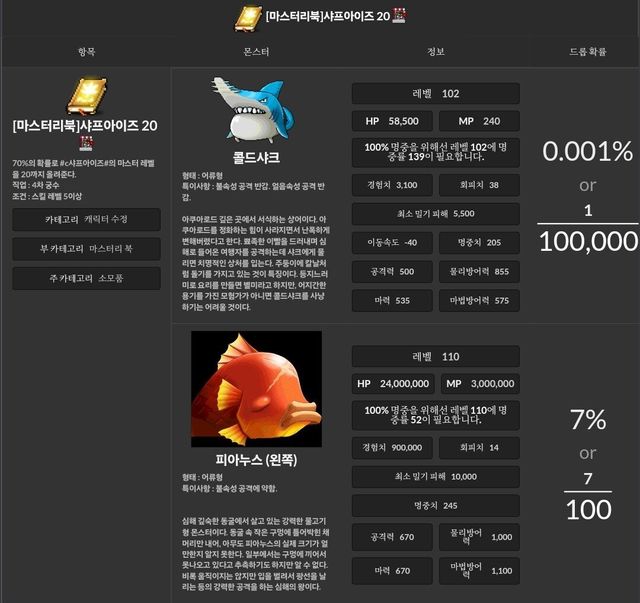
Task: Click the small red icon under item name
Action: coord(86,143)
